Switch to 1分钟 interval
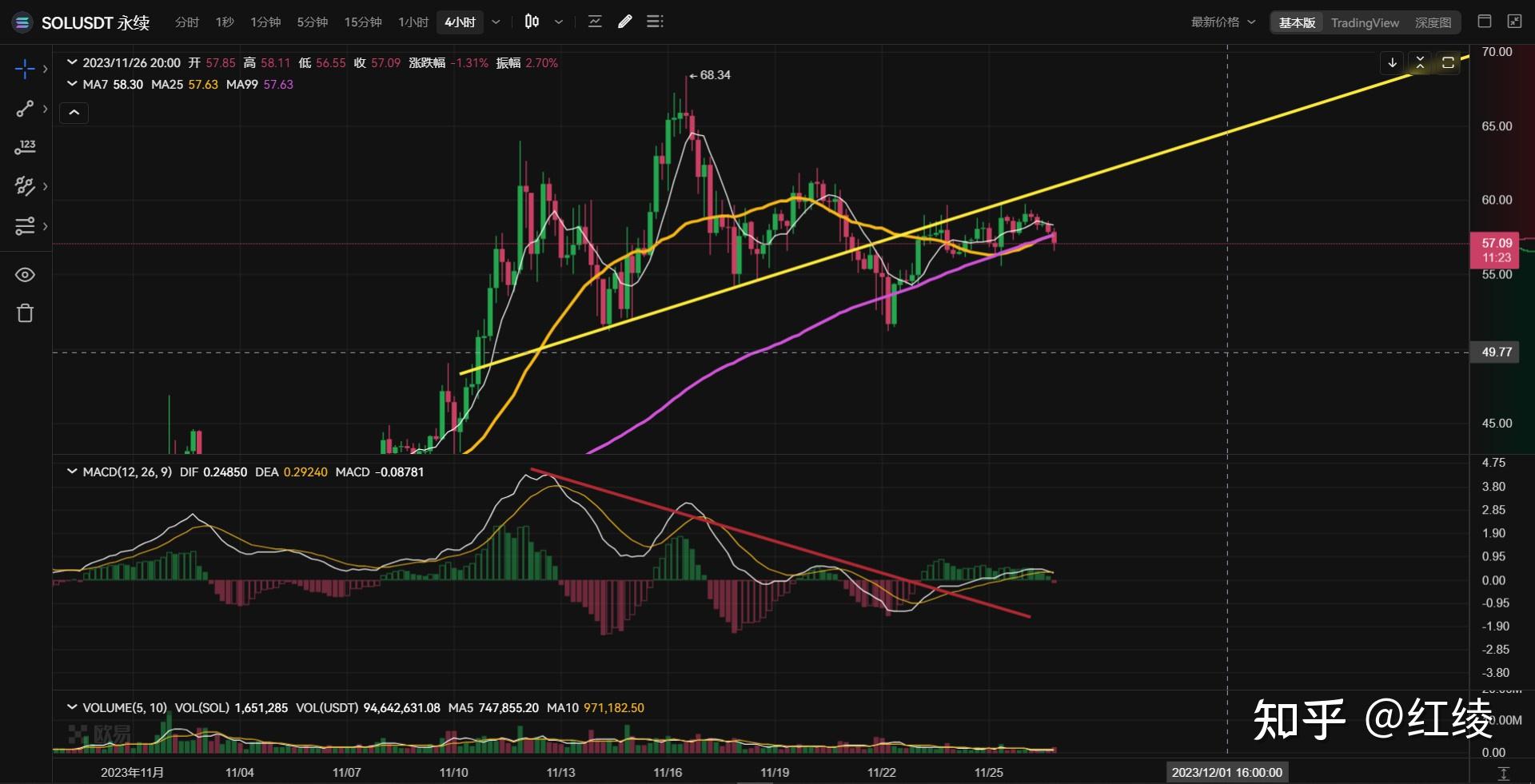 click(x=265, y=22)
